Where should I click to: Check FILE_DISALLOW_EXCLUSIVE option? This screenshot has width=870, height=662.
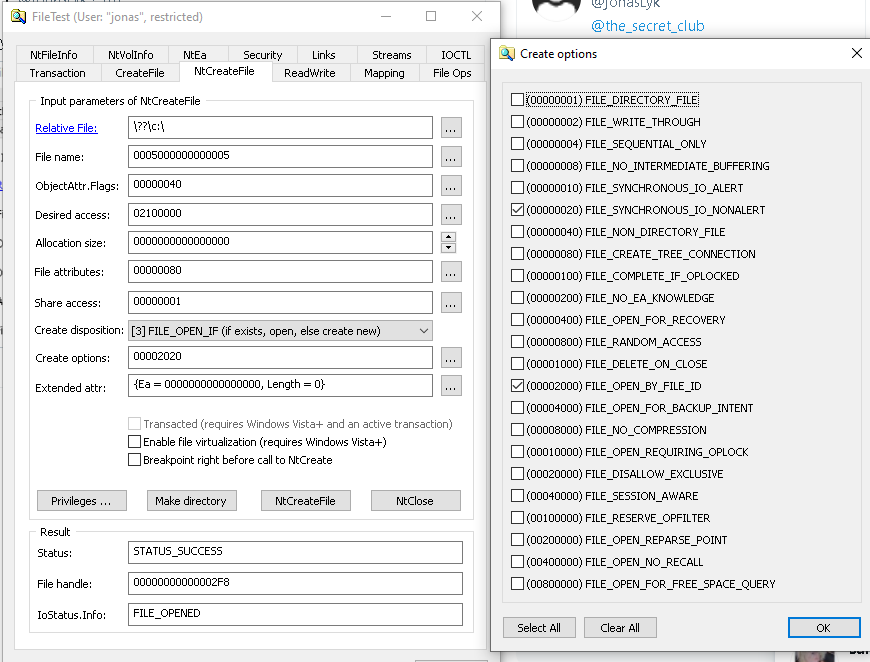click(517, 474)
